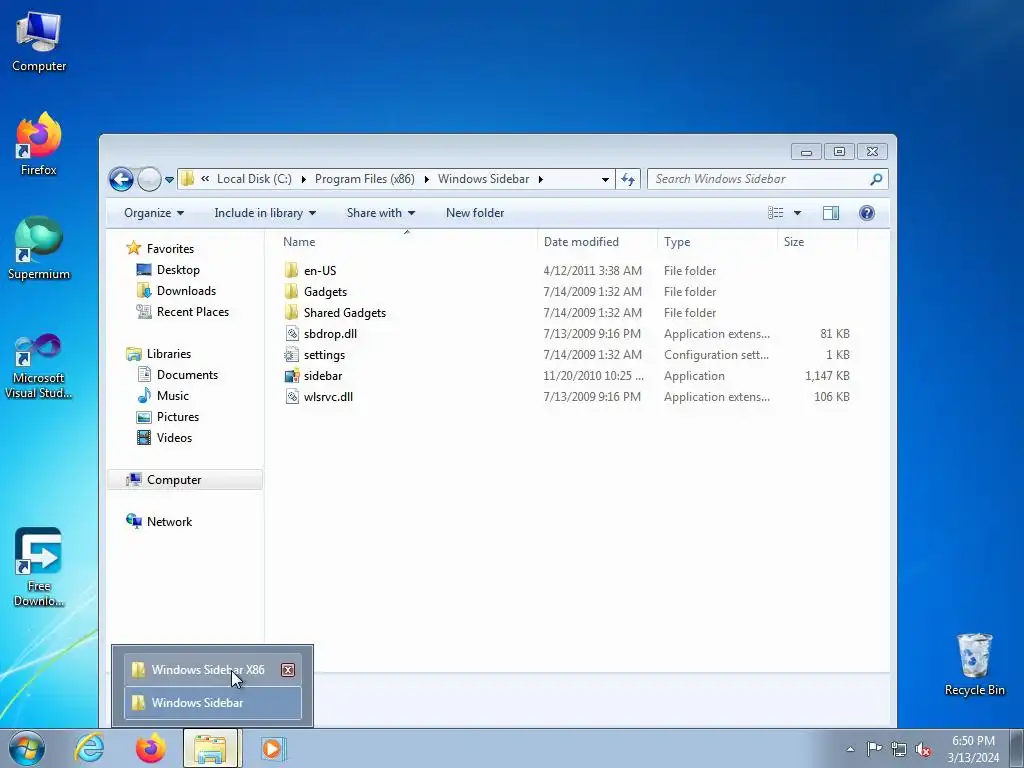1024x768 pixels.
Task: Select the Recycle Bin desktop icon
Action: (974, 665)
